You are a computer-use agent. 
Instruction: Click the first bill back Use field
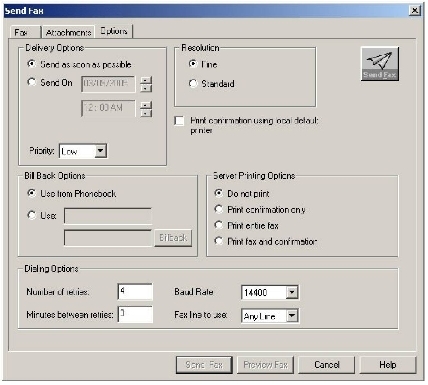pos(108,216)
